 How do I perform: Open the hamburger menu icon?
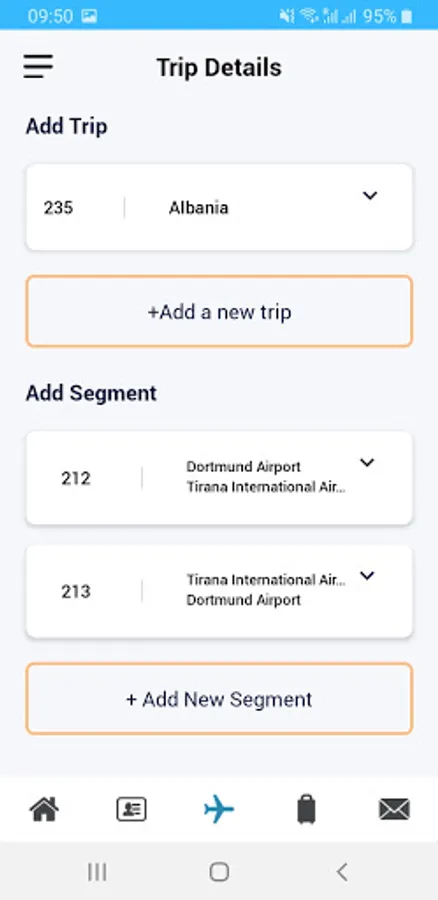38,67
